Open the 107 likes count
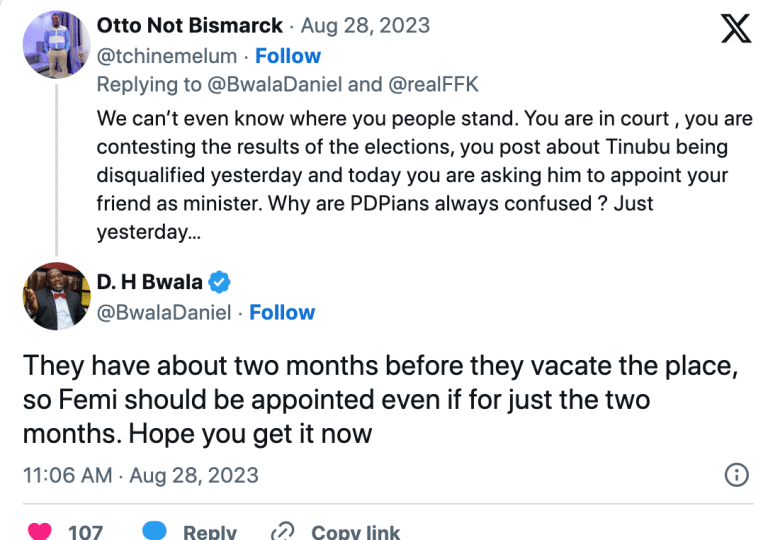 85,532
